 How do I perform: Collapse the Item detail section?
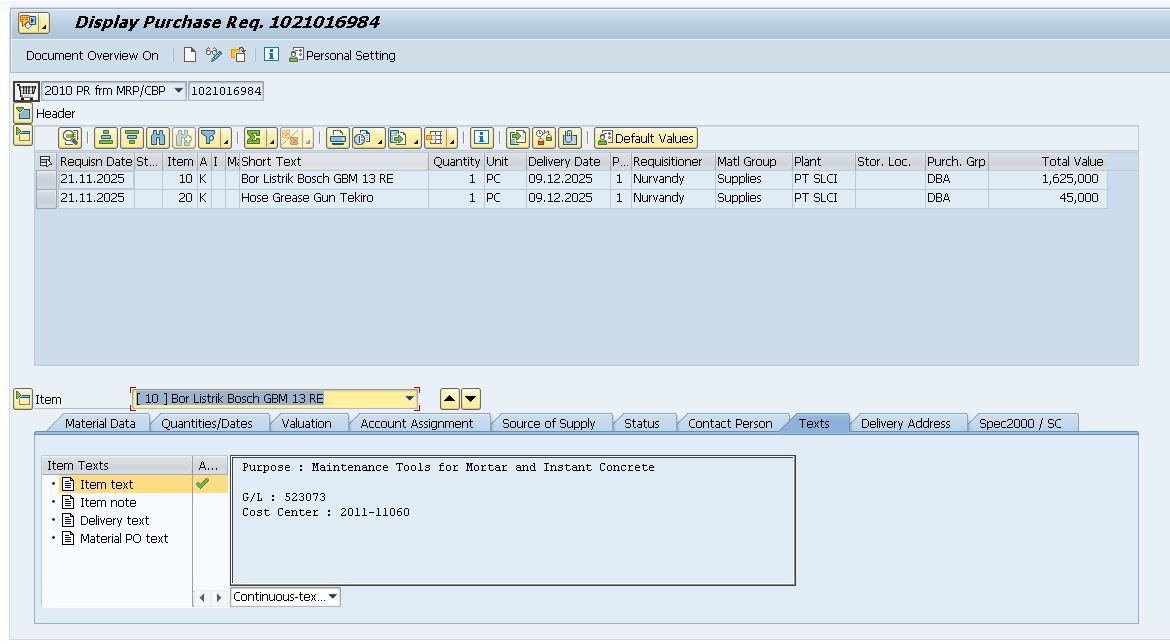(23, 399)
